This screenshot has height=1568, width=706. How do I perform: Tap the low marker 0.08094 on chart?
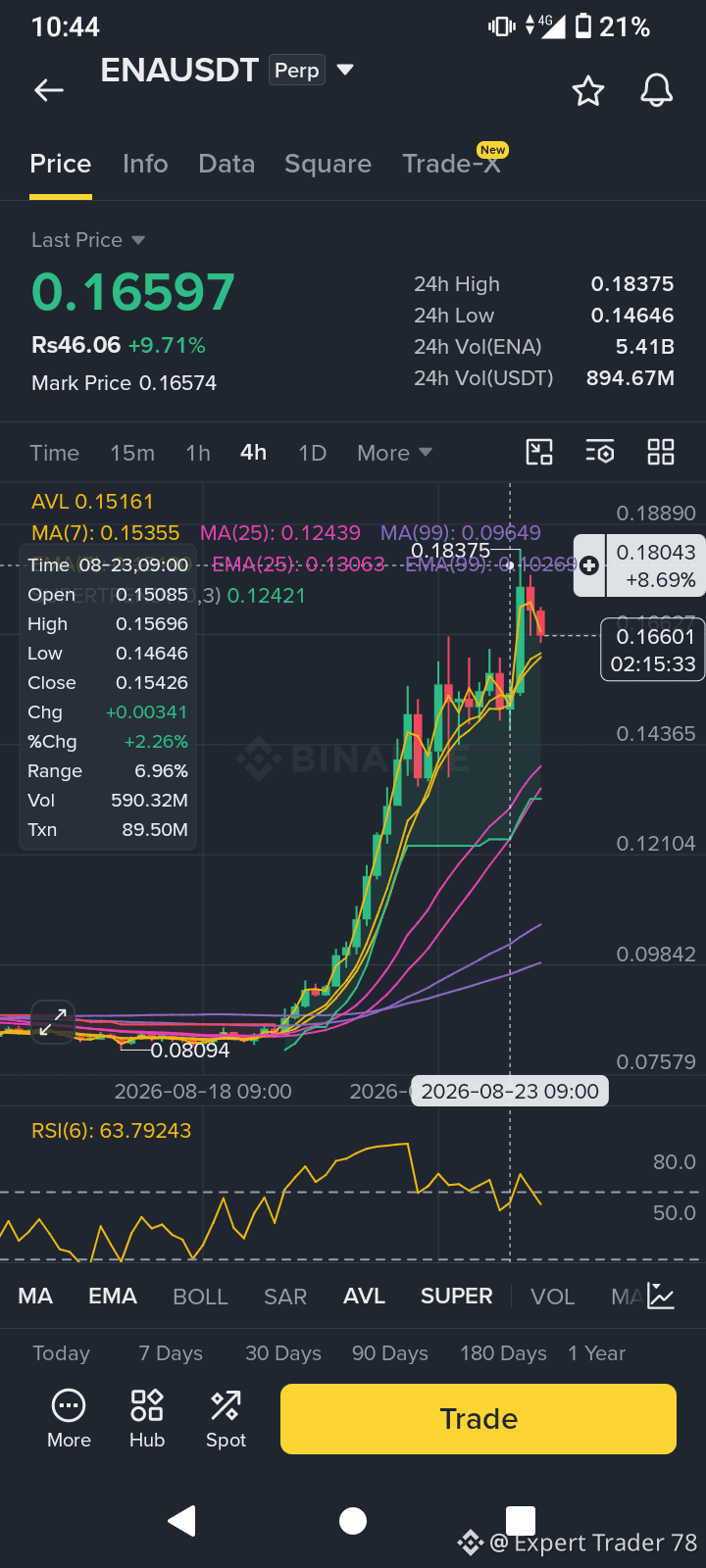[x=190, y=1051]
